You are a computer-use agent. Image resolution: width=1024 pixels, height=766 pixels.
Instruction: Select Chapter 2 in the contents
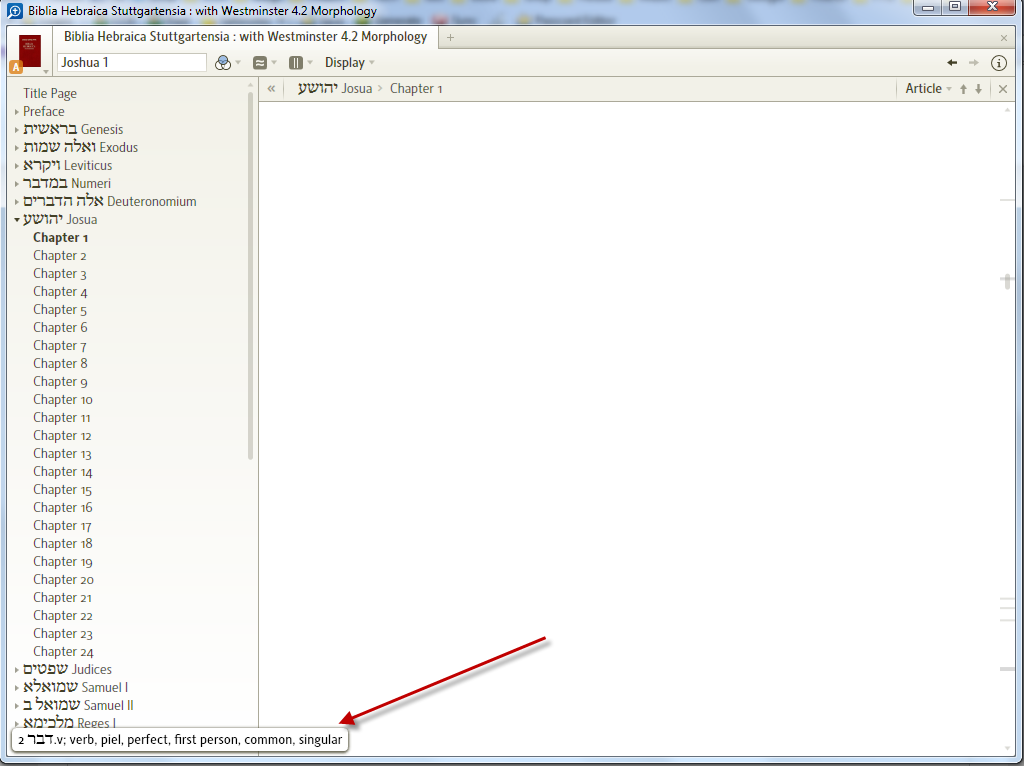coord(60,256)
